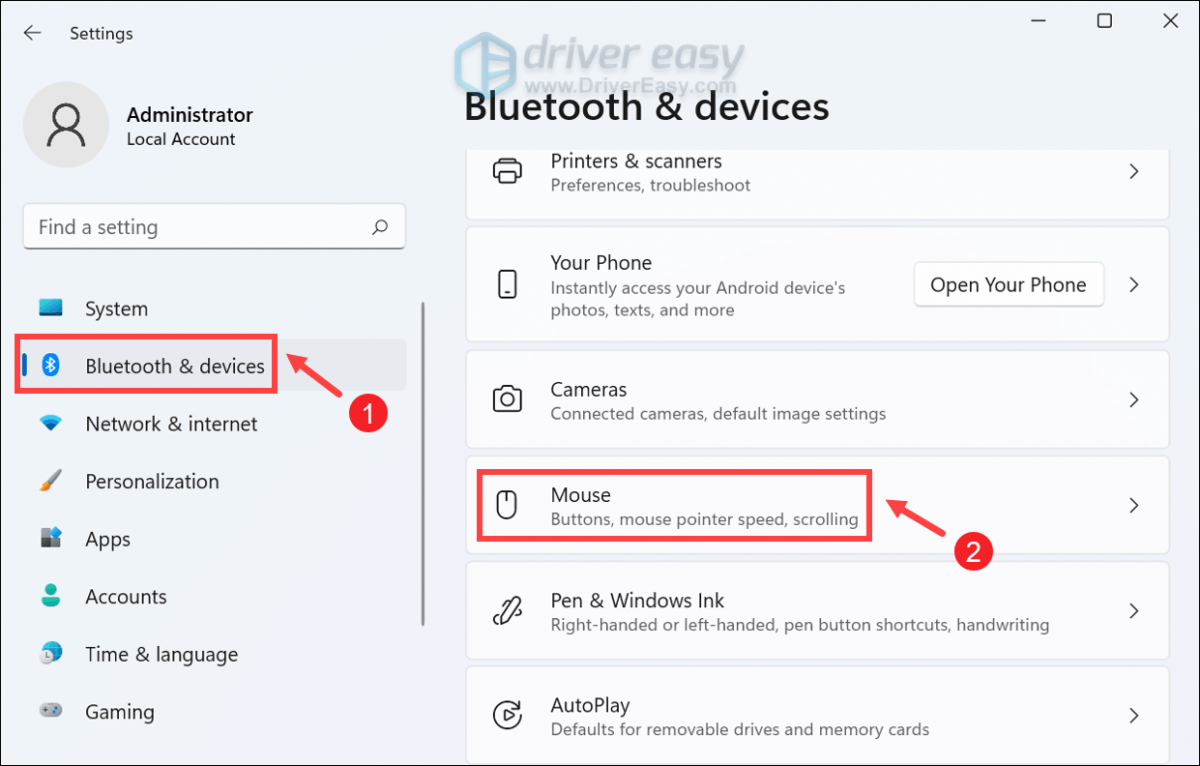Open Personalization settings
Viewport: 1200px width, 766px height.
pyautogui.click(x=151, y=481)
